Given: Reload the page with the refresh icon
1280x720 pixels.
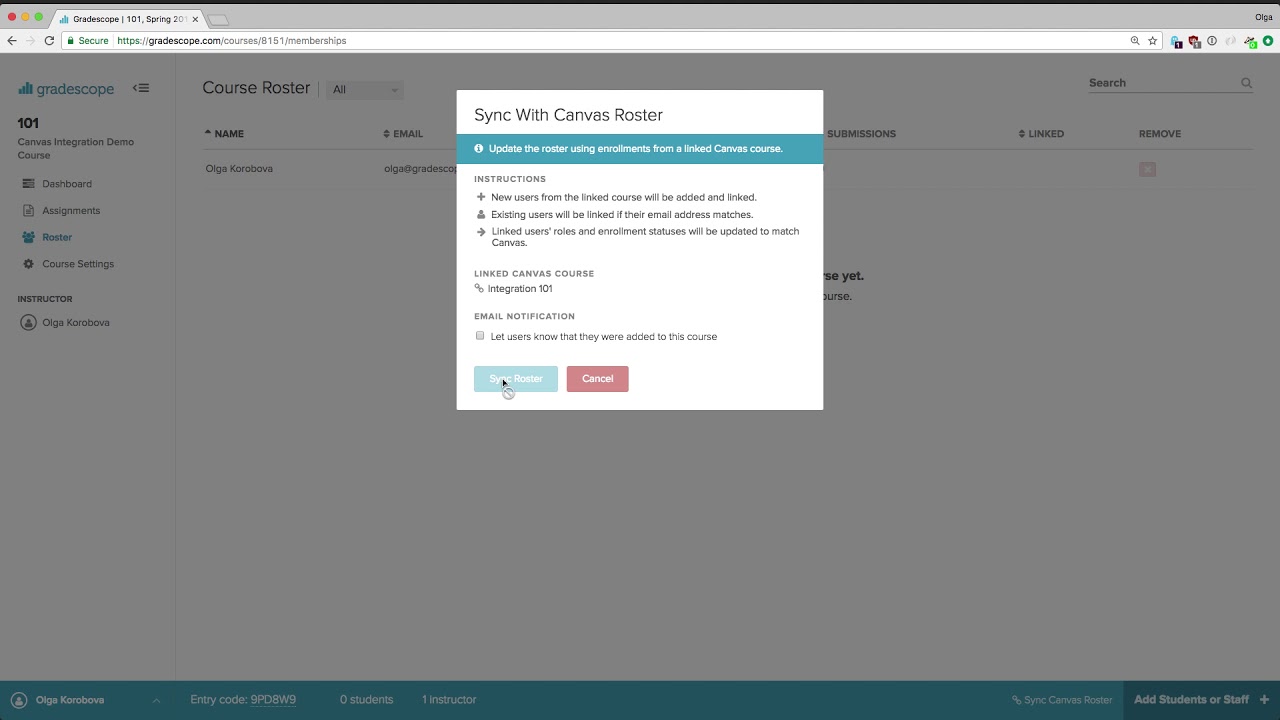Looking at the screenshot, I should click(x=49, y=41).
